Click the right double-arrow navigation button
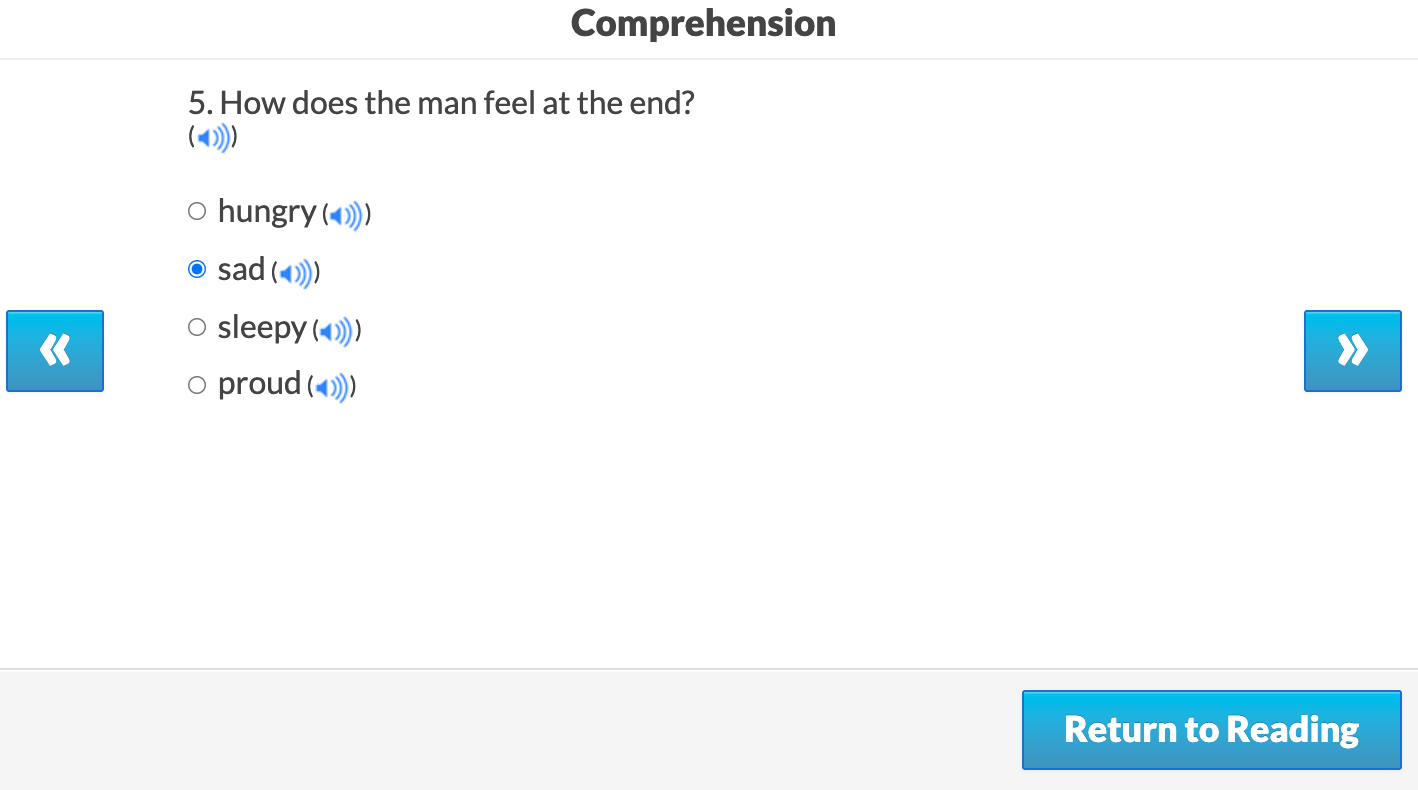Screen dimensions: 1418x790 [1352, 351]
